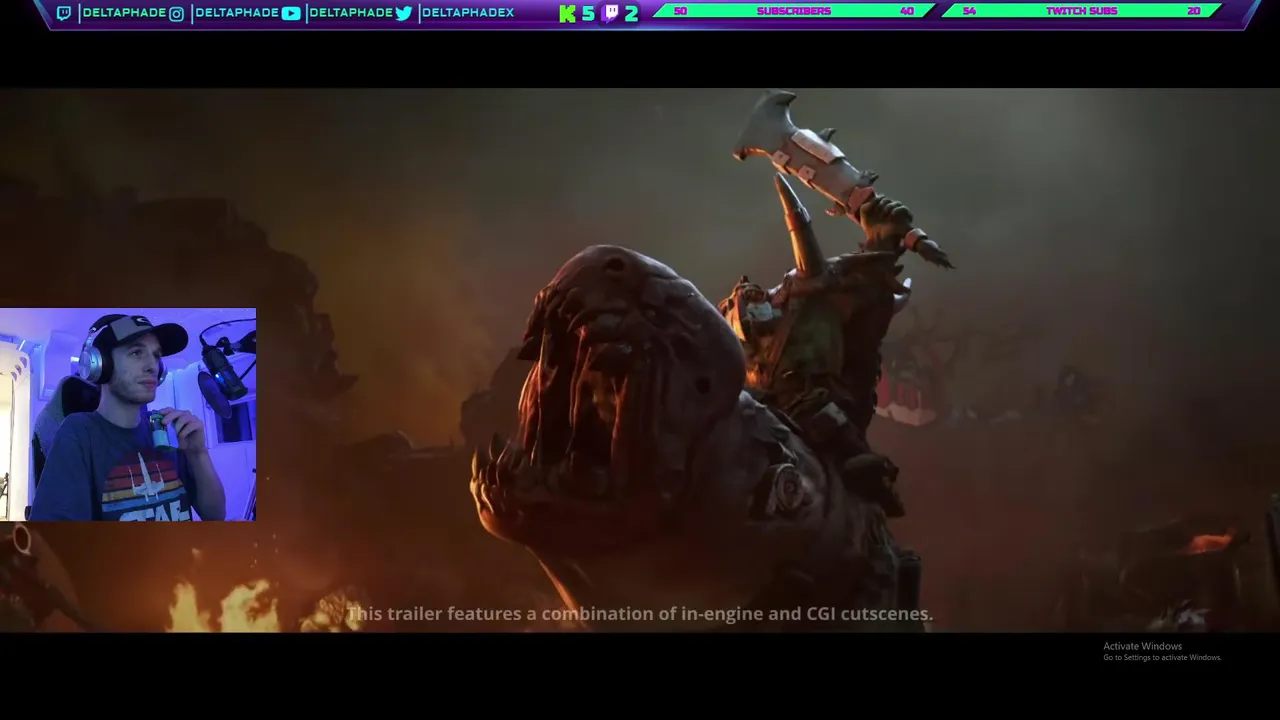Click the YouTube icon in the overlay bar

(291, 13)
